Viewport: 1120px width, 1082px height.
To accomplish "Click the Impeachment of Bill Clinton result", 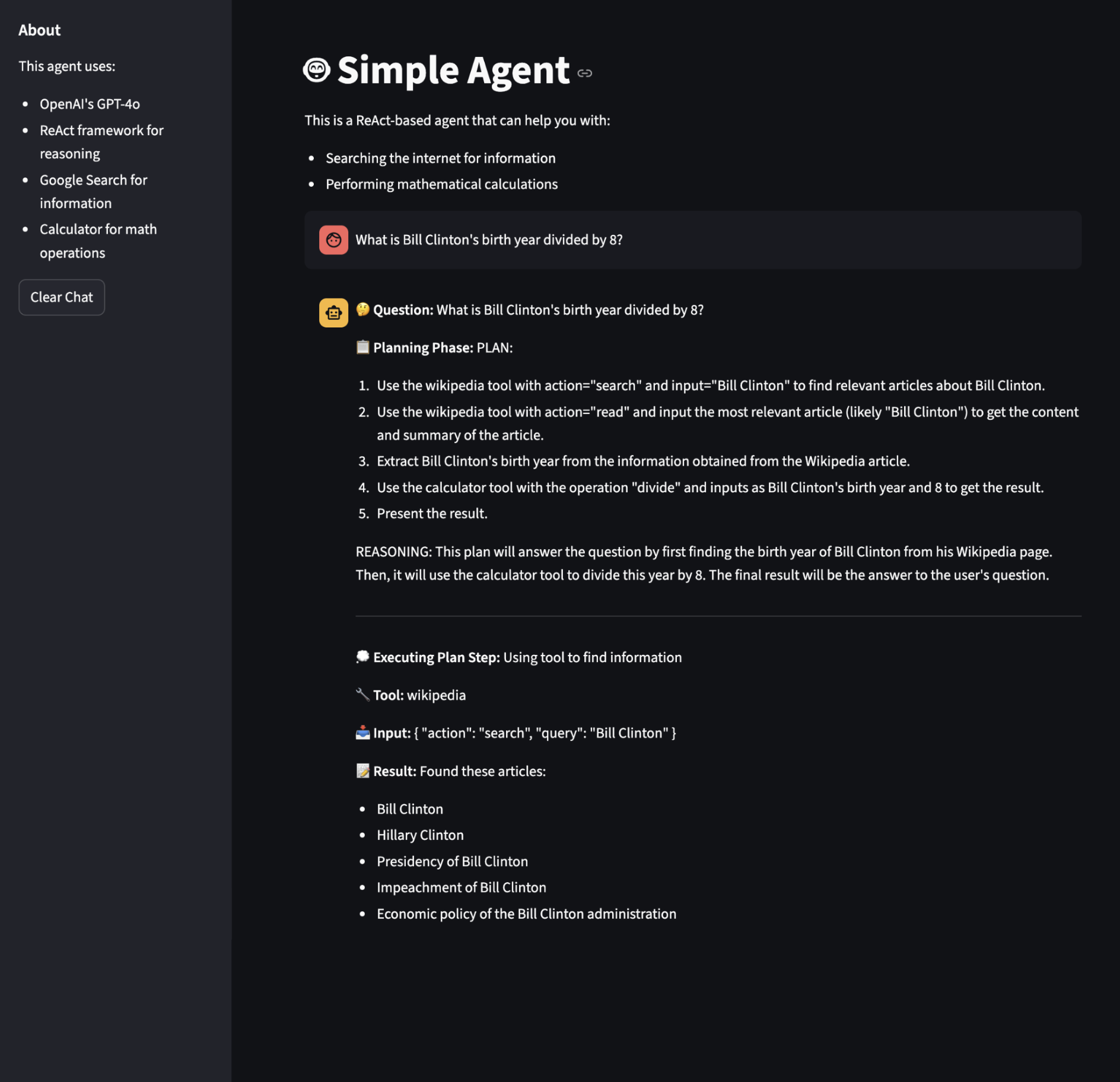I will point(461,887).
